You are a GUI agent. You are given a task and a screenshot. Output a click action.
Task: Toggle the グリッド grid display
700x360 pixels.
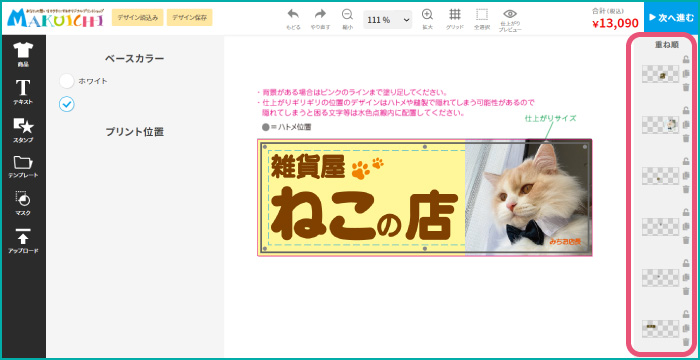pyautogui.click(x=454, y=19)
